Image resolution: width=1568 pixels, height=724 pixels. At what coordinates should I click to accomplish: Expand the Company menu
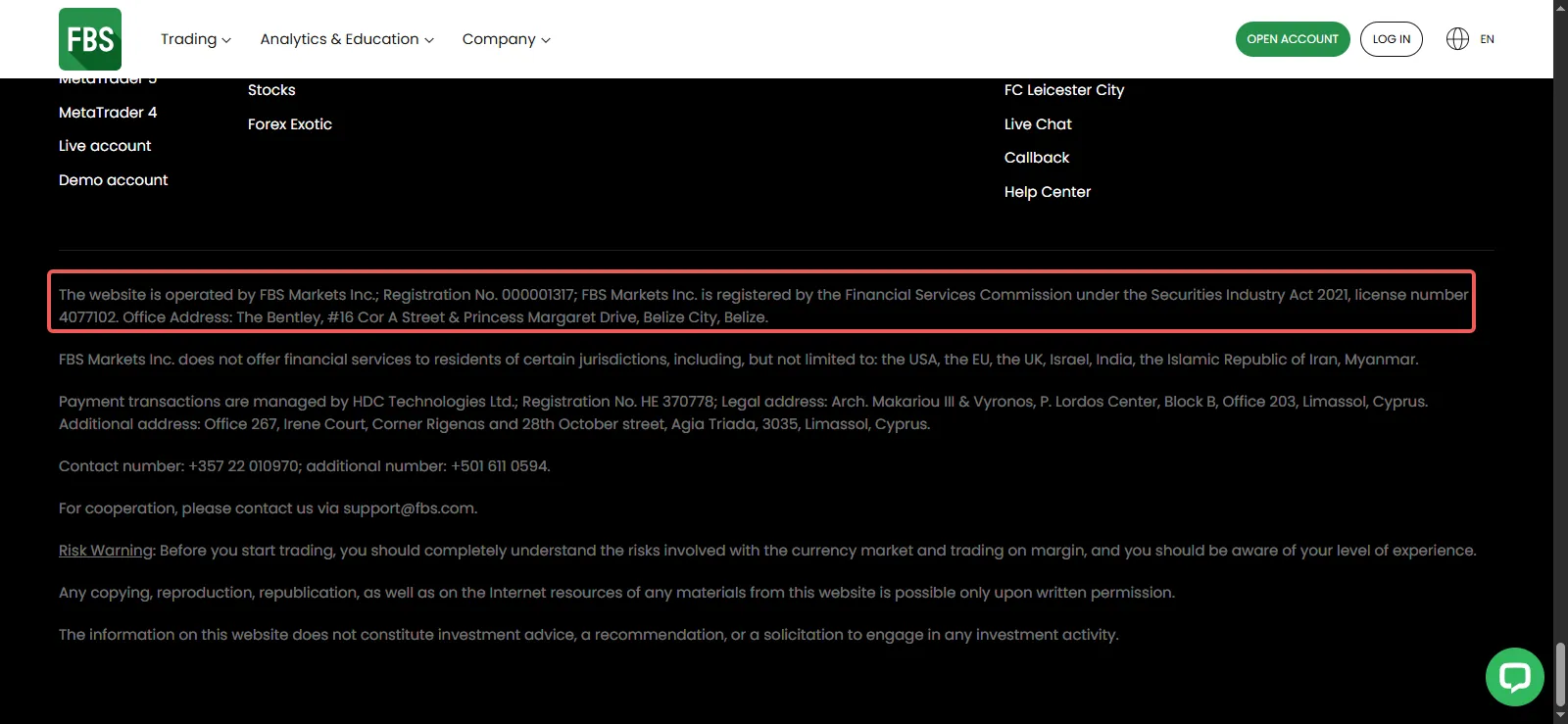[x=507, y=39]
